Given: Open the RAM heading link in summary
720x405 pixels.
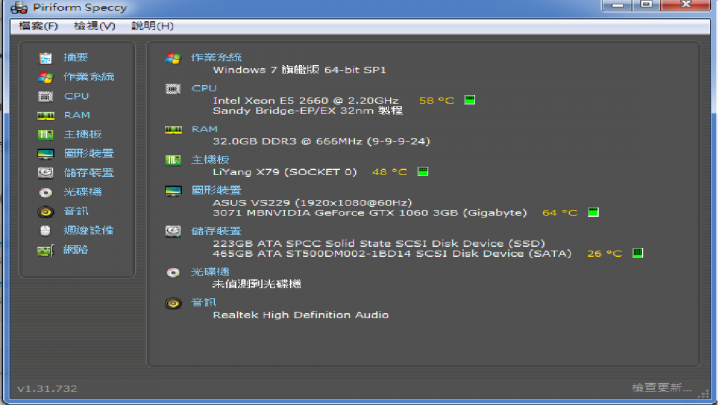Looking at the screenshot, I should click(204, 129).
